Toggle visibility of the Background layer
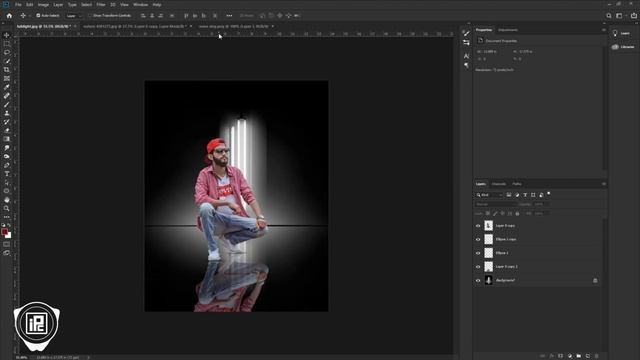This screenshot has height=360, width=640. click(x=478, y=280)
